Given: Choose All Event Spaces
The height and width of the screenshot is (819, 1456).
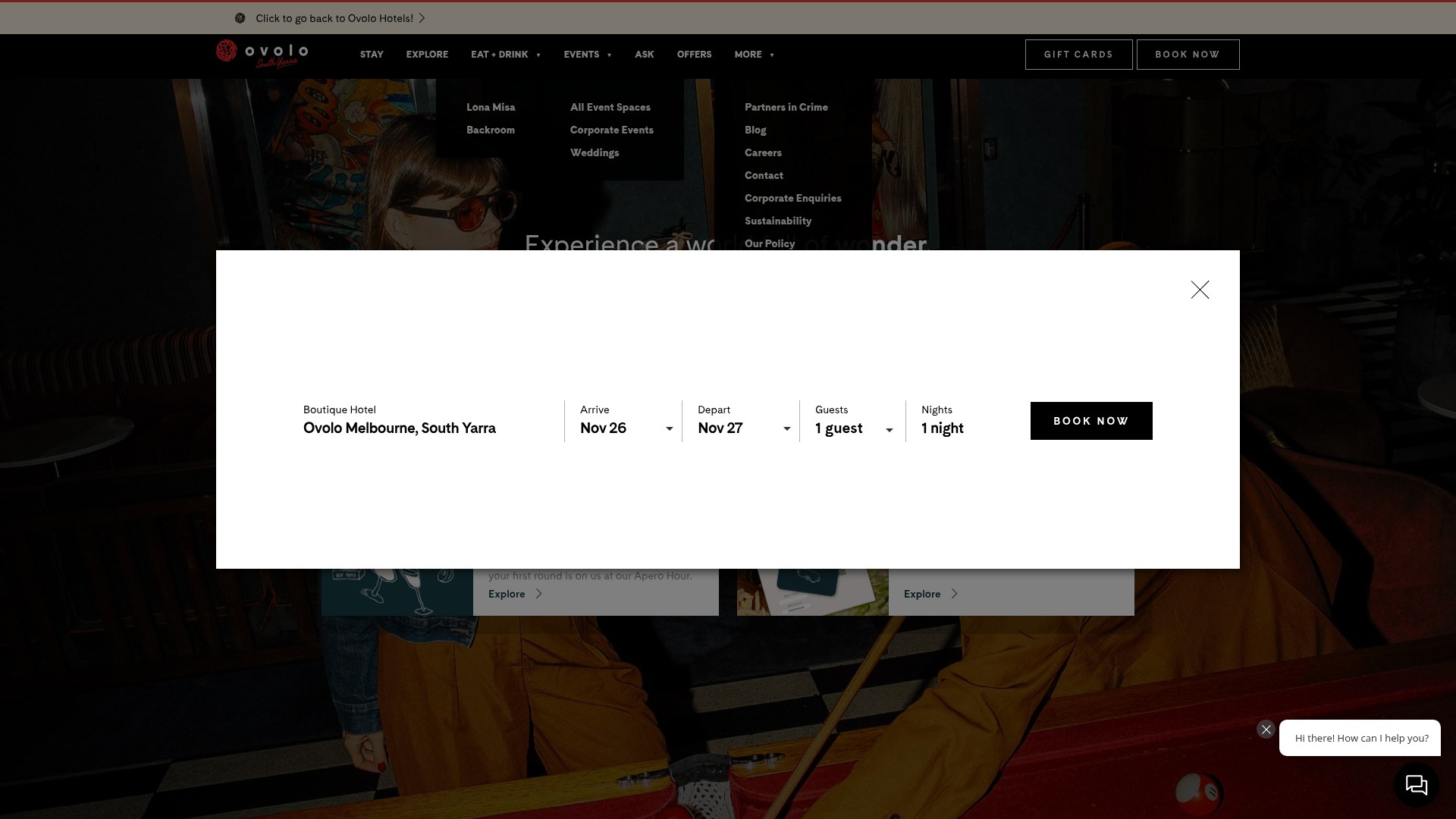Looking at the screenshot, I should click(x=610, y=107).
